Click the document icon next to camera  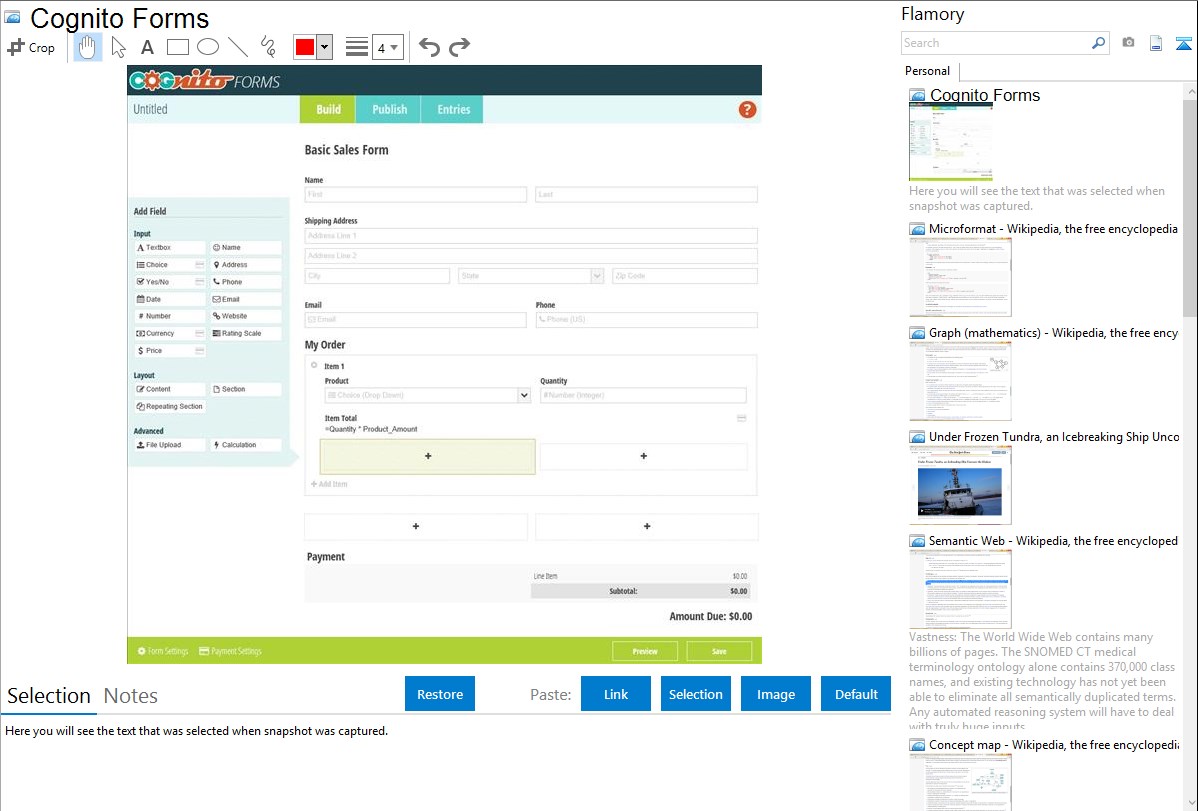pyautogui.click(x=1156, y=43)
